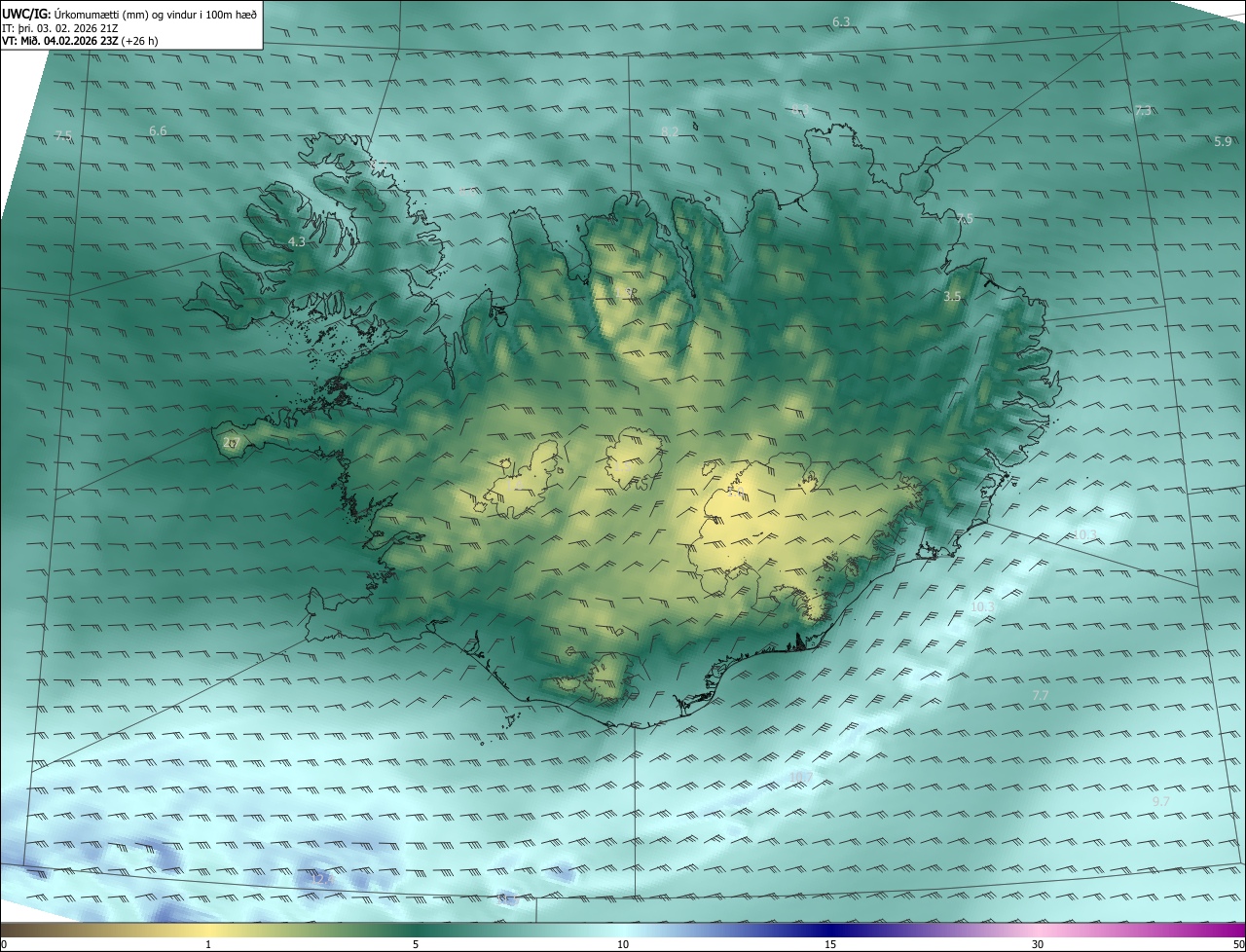Click the map value label '5.9'
Screen dimensions: 1246x952
click(1224, 142)
